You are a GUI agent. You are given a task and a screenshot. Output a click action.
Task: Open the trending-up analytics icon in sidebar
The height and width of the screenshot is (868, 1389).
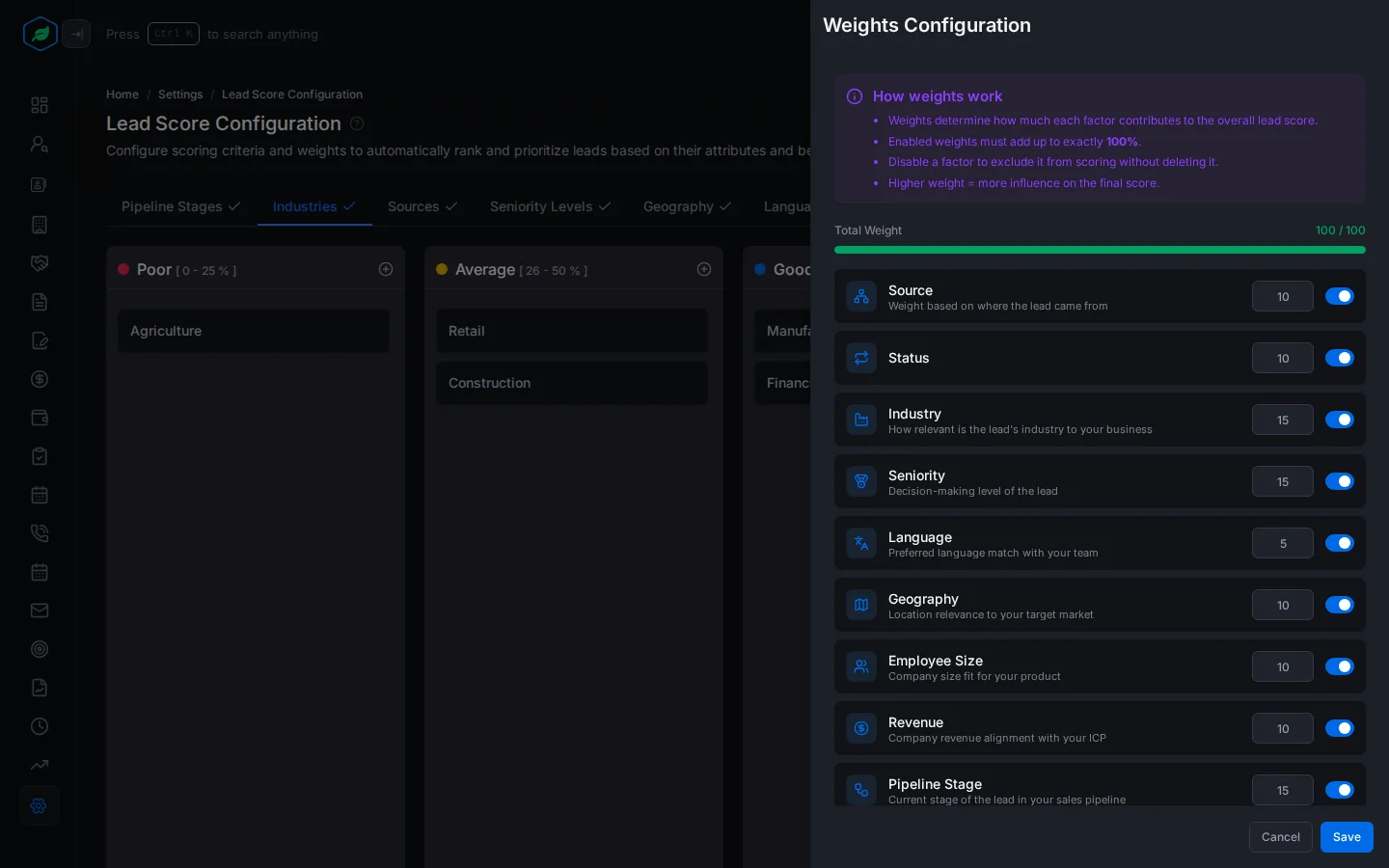tap(40, 765)
